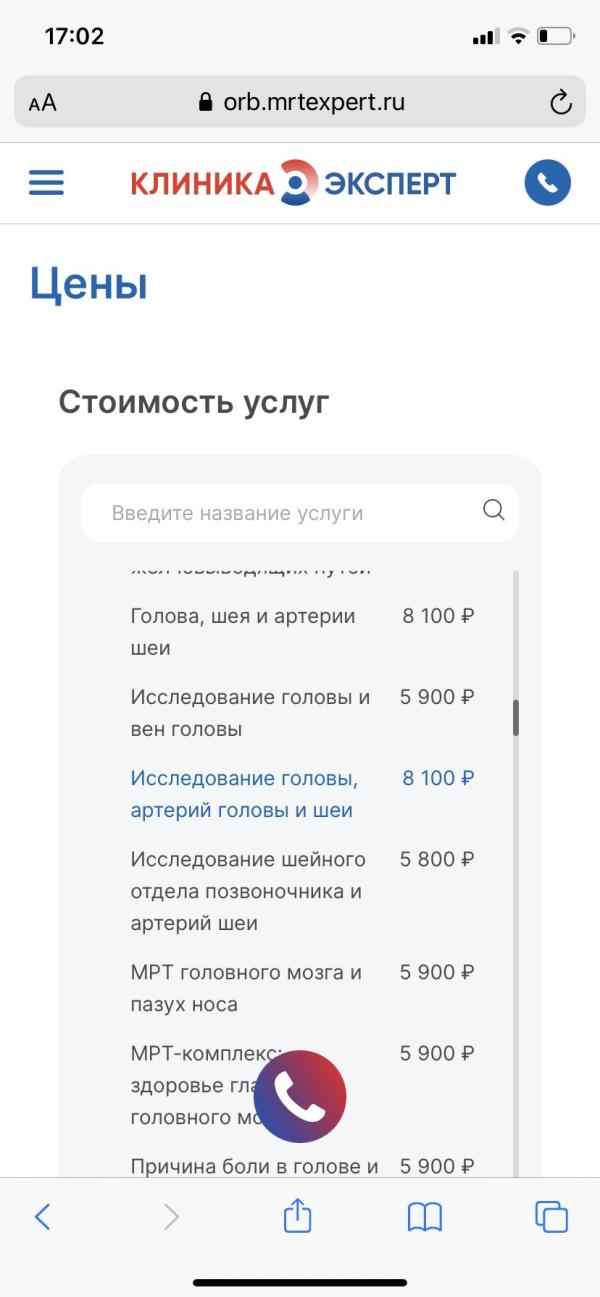Open Safari bookmarks
Screen dimensions: 600x1297
pos(425,1216)
